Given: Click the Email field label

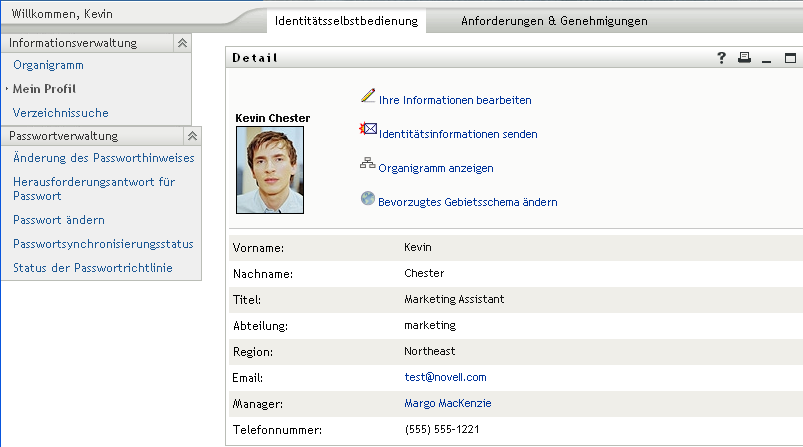Looking at the screenshot, I should 247,378.
